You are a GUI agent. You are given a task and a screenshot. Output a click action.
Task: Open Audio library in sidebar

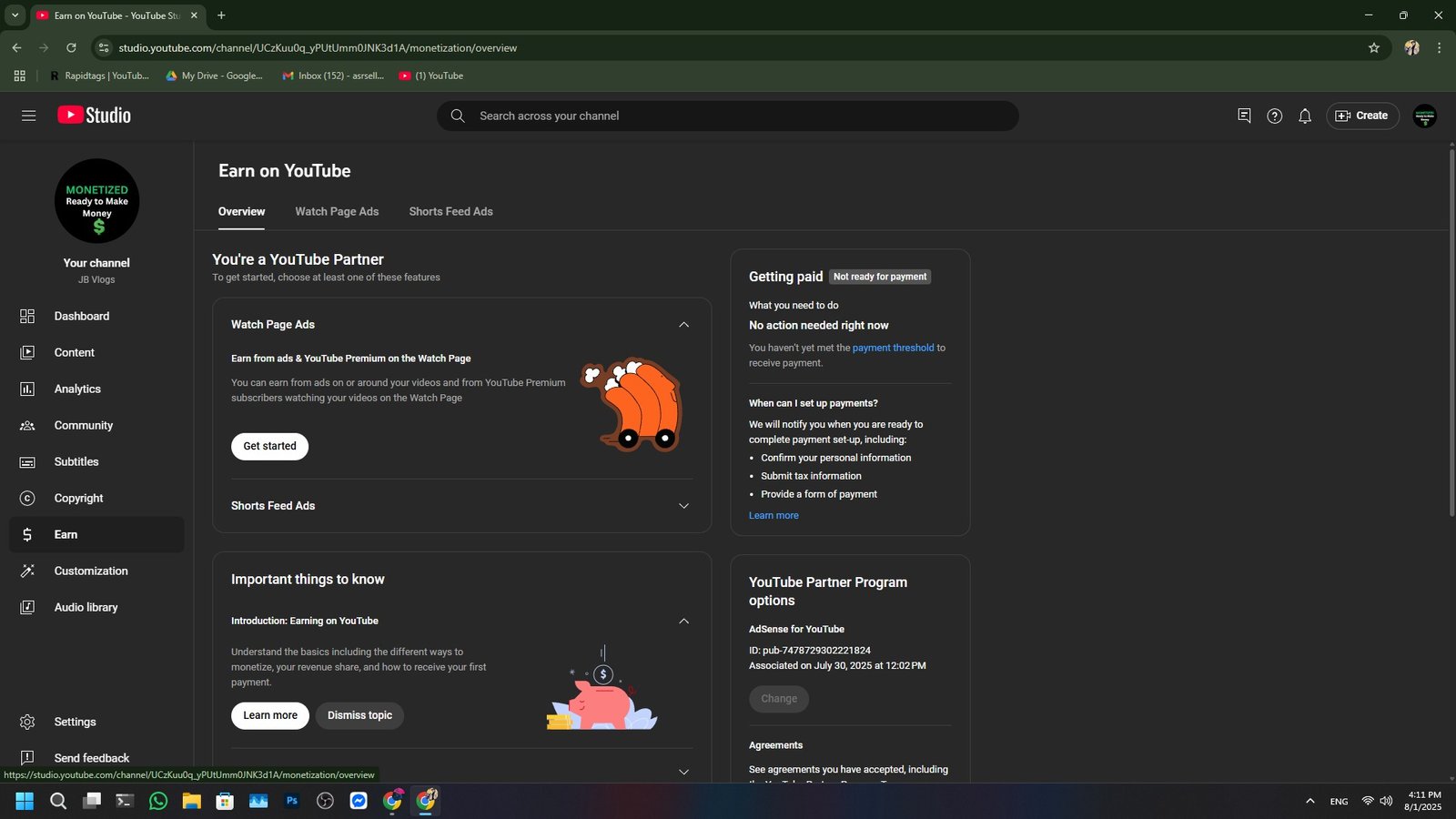coord(96,607)
